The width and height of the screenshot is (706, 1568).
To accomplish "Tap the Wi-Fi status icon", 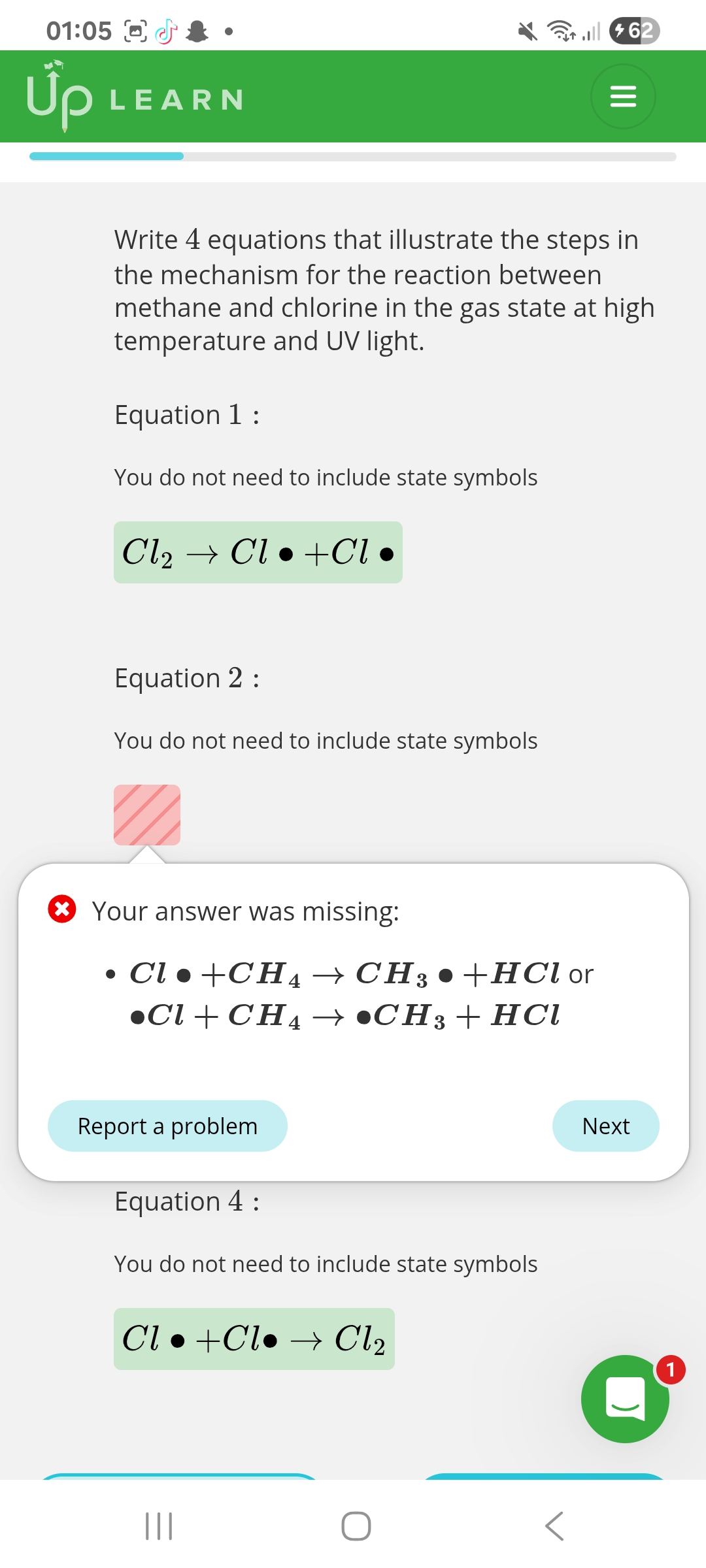I will tap(561, 31).
